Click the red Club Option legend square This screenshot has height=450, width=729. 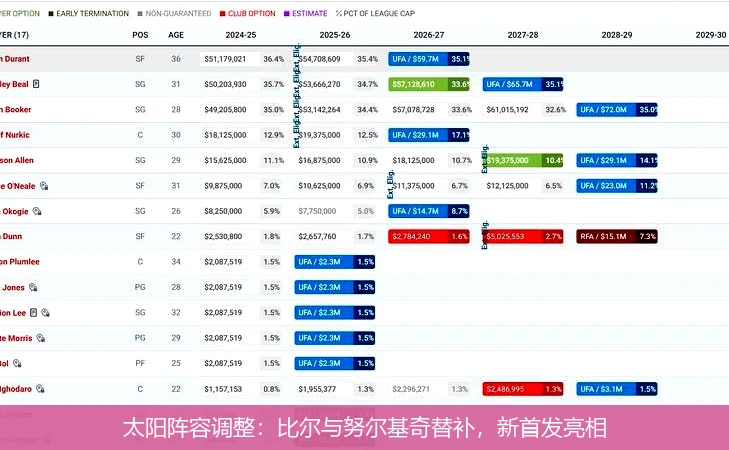click(x=223, y=13)
